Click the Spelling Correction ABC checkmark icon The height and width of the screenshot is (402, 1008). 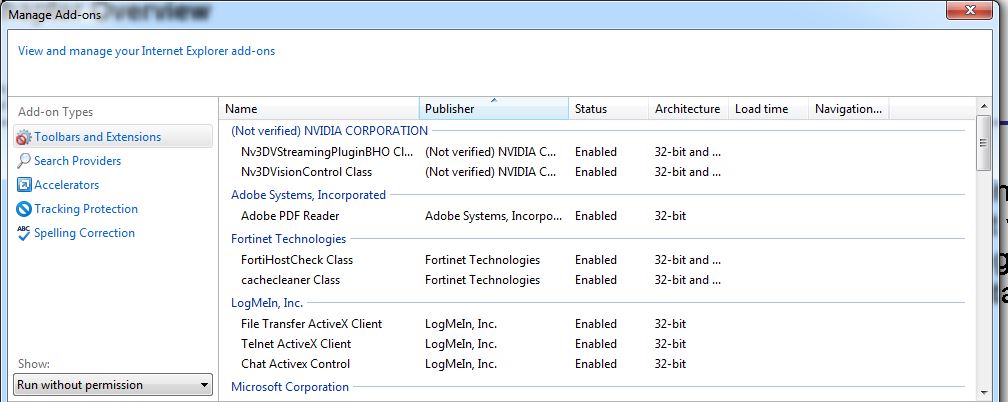coord(24,233)
